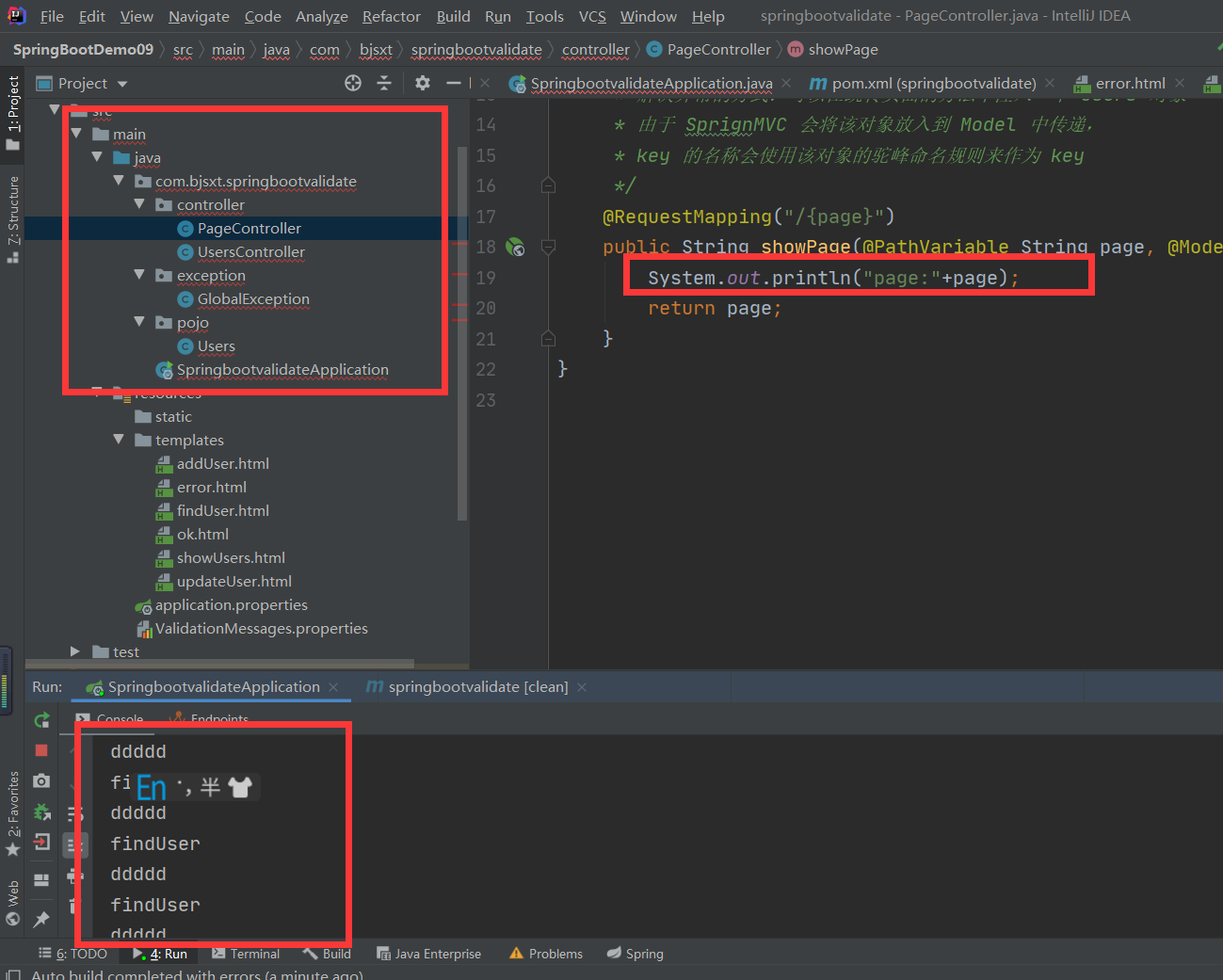
Task: Collapse the controller package
Action: pyautogui.click(x=139, y=204)
